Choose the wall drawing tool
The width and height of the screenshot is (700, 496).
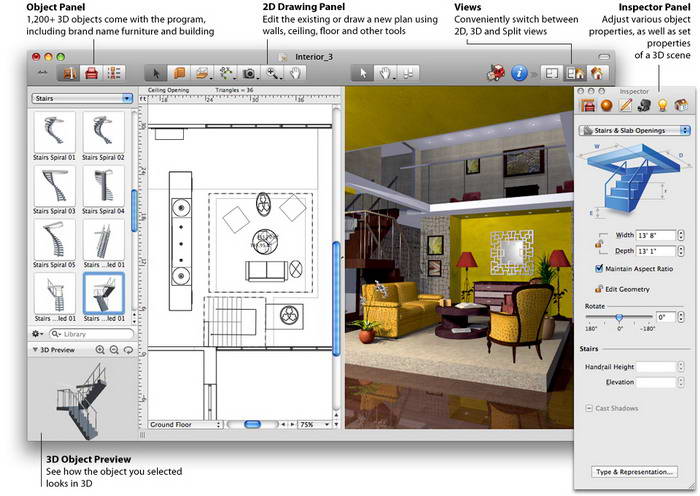[179, 73]
